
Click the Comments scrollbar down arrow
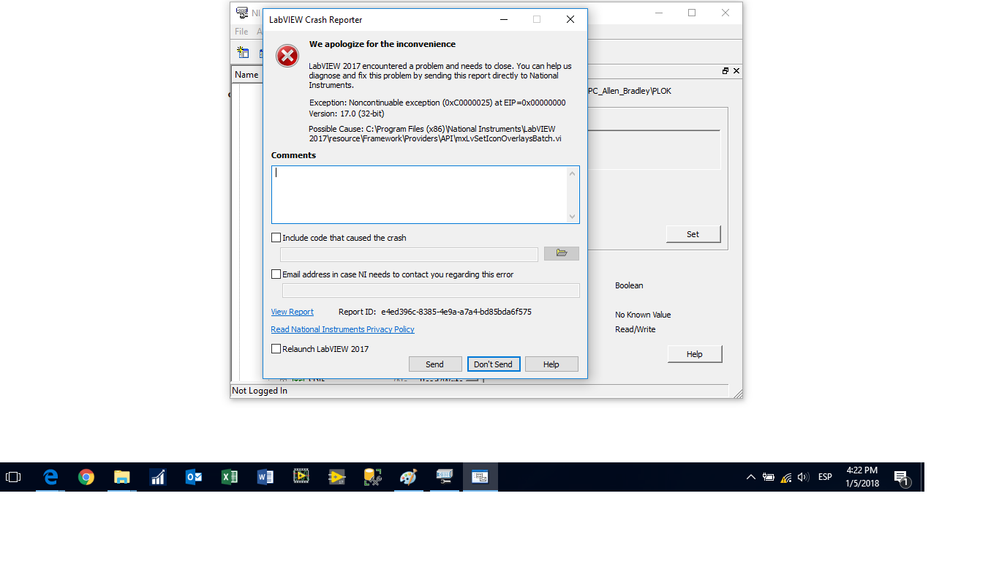tap(572, 217)
